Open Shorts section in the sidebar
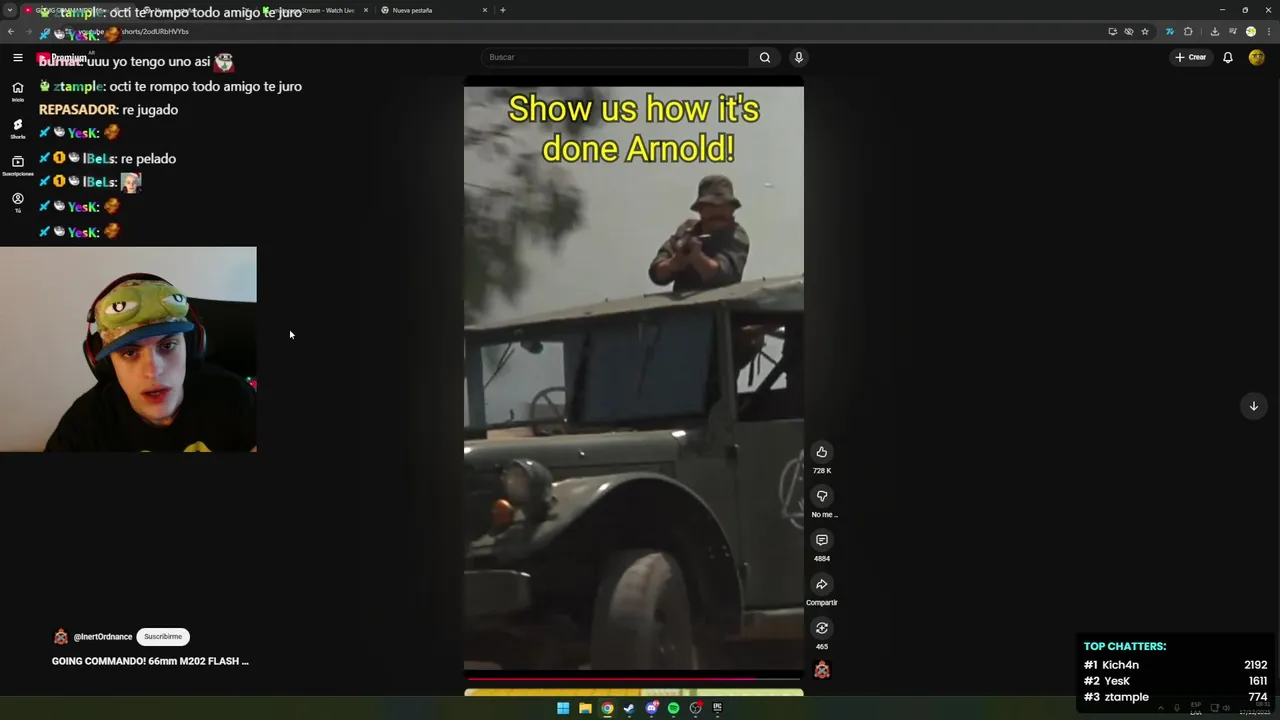Image resolution: width=1280 pixels, height=720 pixels. click(18, 128)
